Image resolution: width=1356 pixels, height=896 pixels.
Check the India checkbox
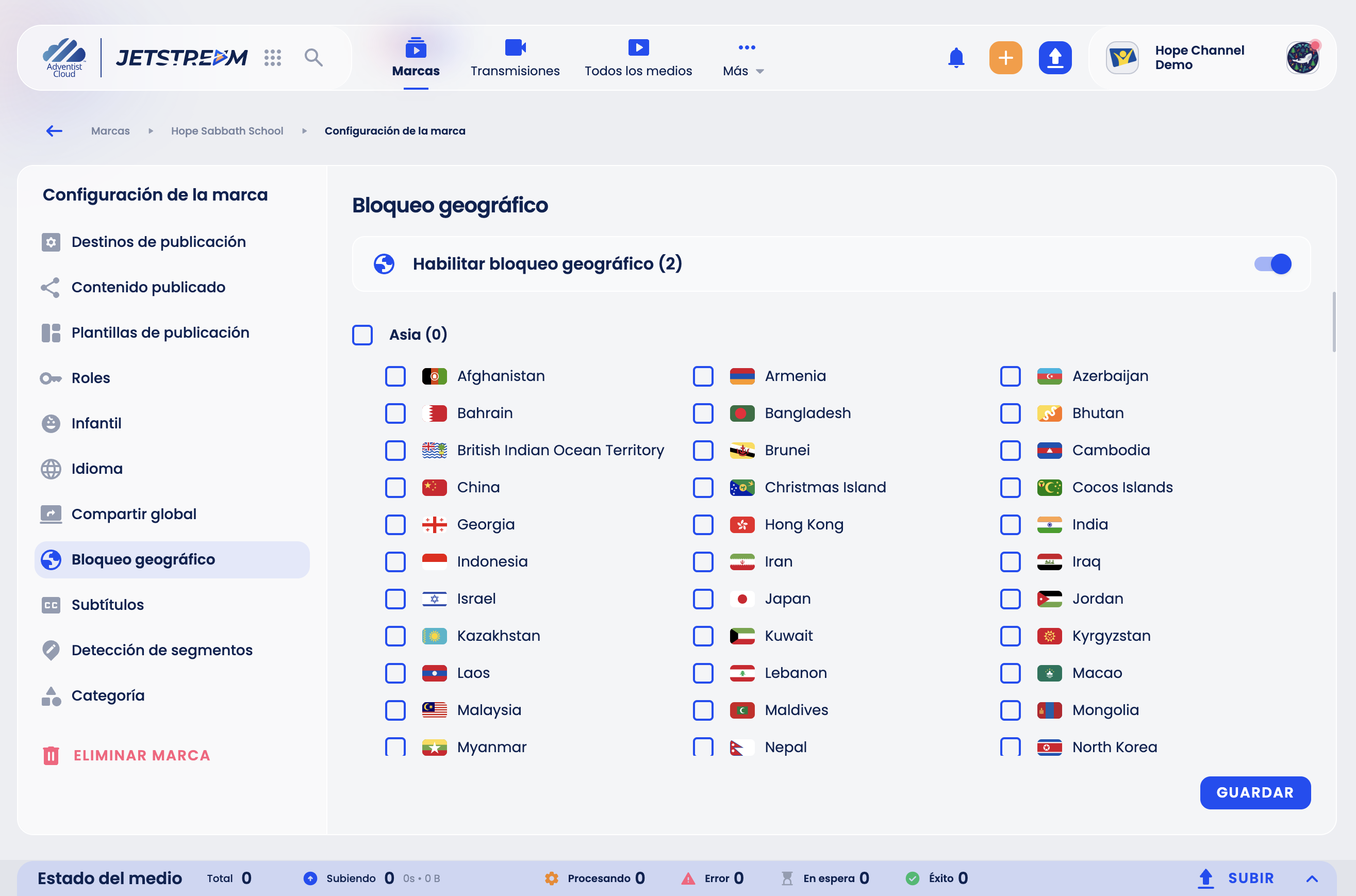click(1010, 525)
